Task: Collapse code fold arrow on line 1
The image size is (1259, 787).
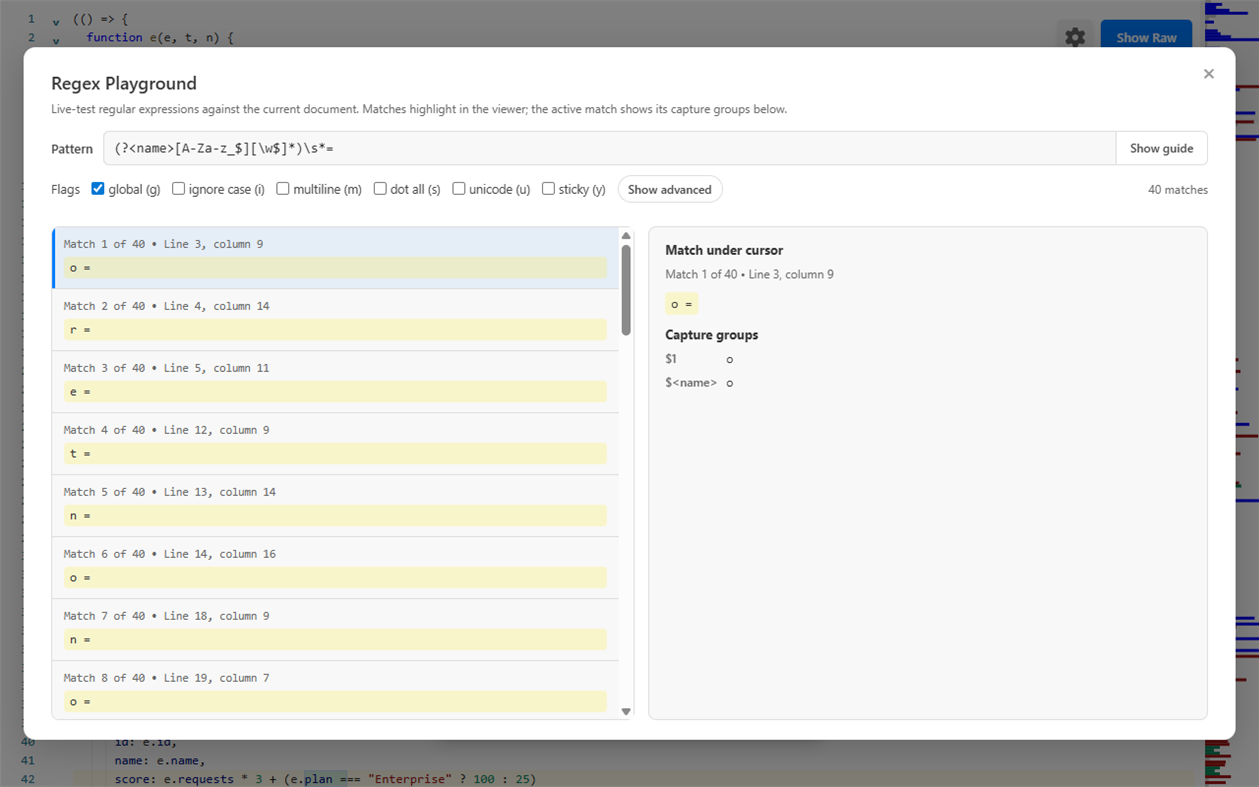Action: pos(56,21)
